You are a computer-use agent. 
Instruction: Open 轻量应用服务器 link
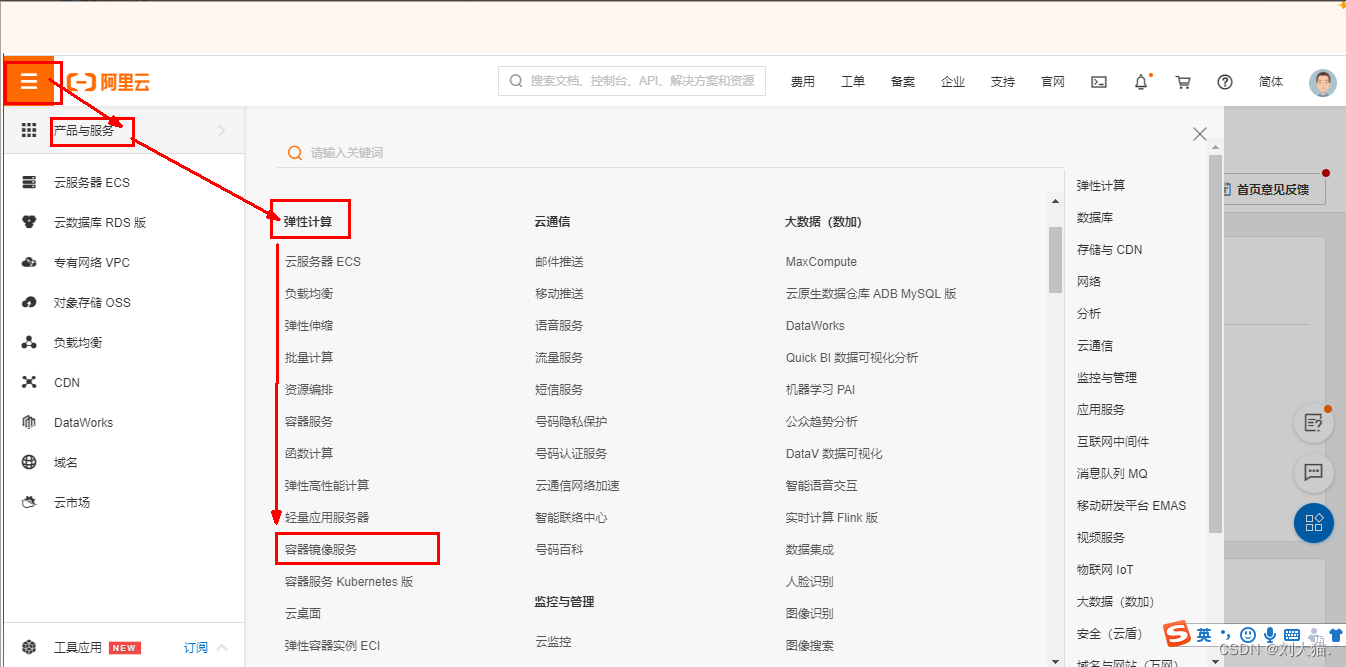click(327, 518)
